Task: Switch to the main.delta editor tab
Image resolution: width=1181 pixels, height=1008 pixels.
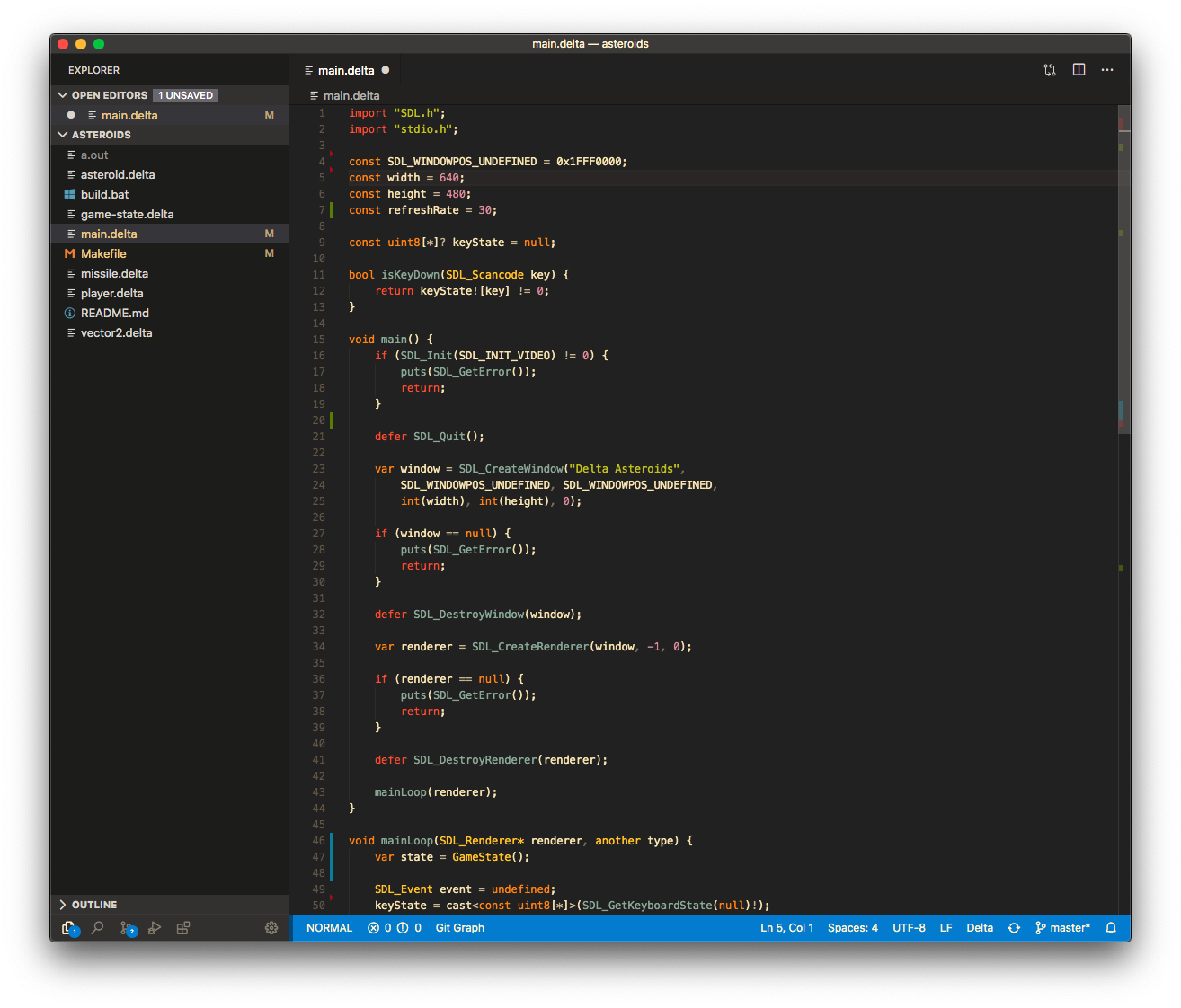Action: click(346, 70)
